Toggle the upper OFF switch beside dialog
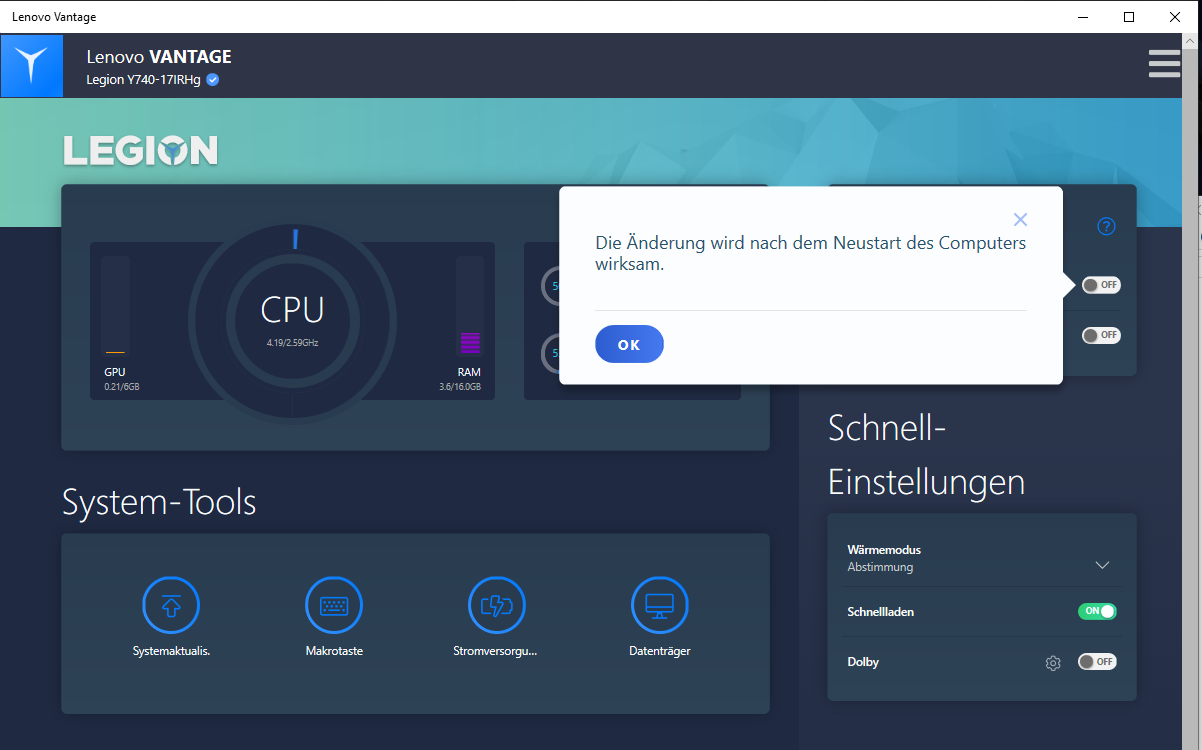 pyautogui.click(x=1101, y=285)
